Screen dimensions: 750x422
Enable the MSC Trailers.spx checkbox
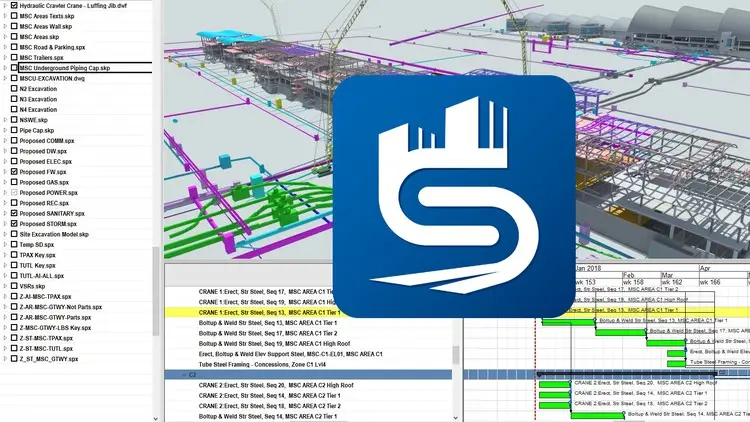[14, 57]
